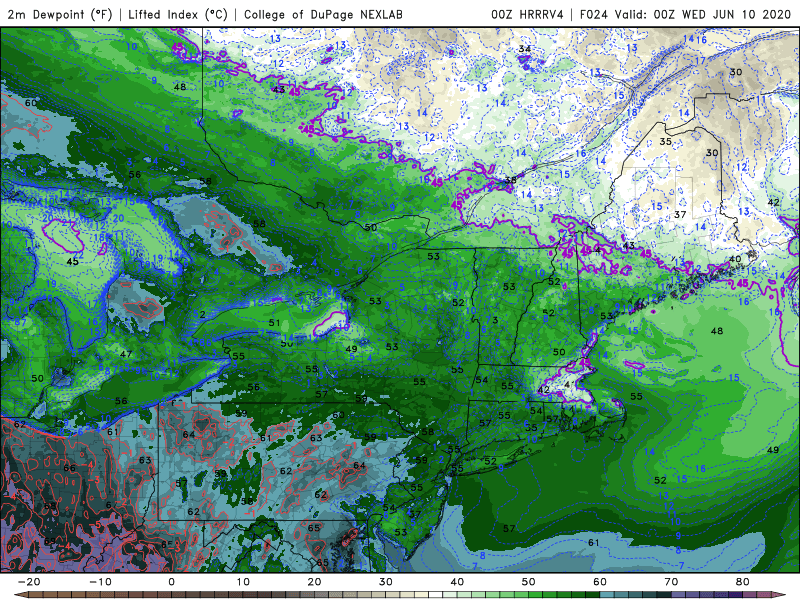
Task: Click the black "69" dewpoint value on the map
Action: pyautogui.click(x=50, y=541)
